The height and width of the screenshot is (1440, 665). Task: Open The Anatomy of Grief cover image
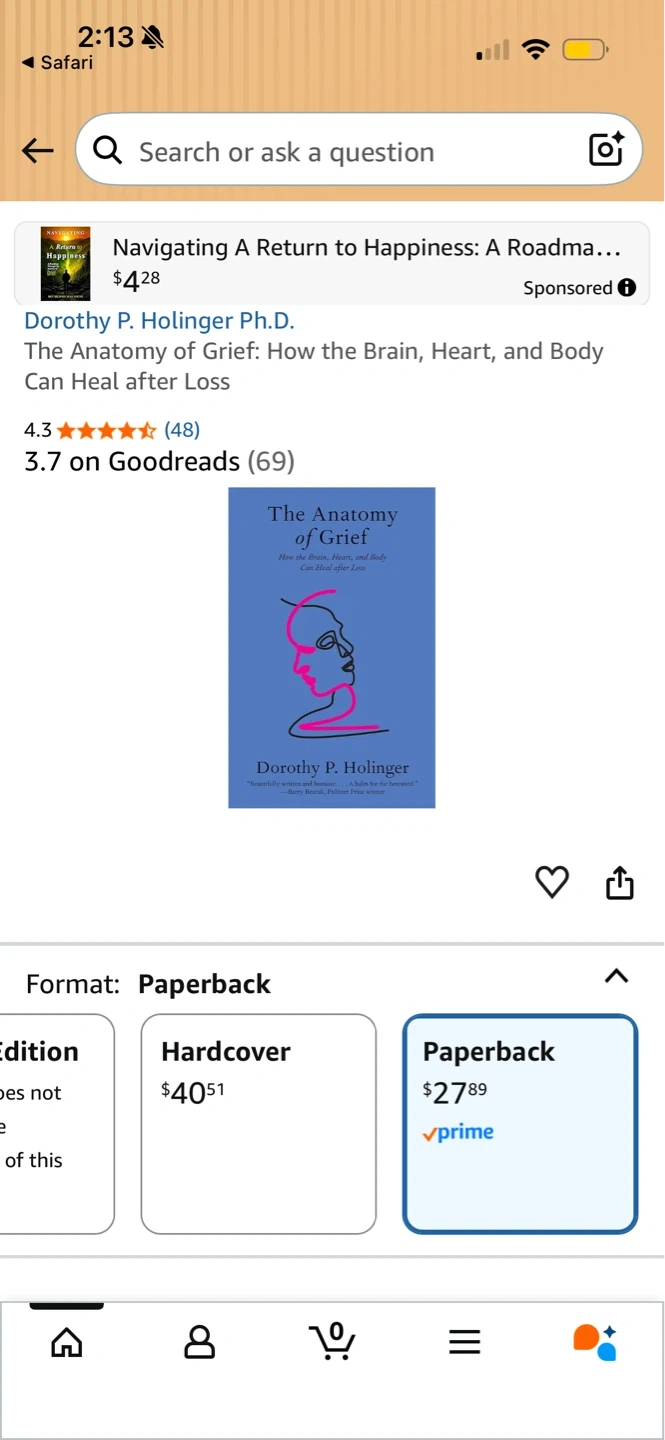click(x=332, y=647)
